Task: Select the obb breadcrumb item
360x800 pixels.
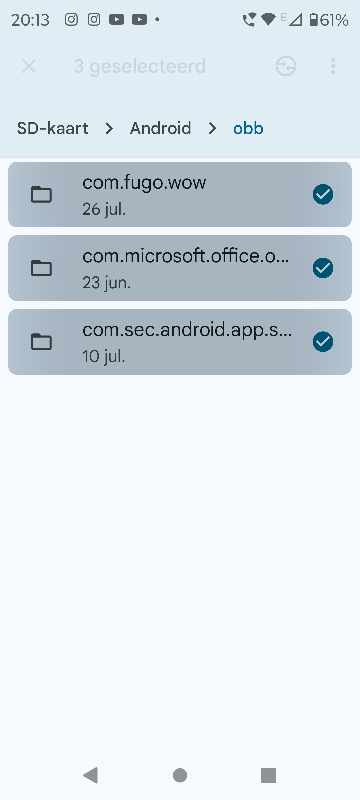Action: pos(248,128)
